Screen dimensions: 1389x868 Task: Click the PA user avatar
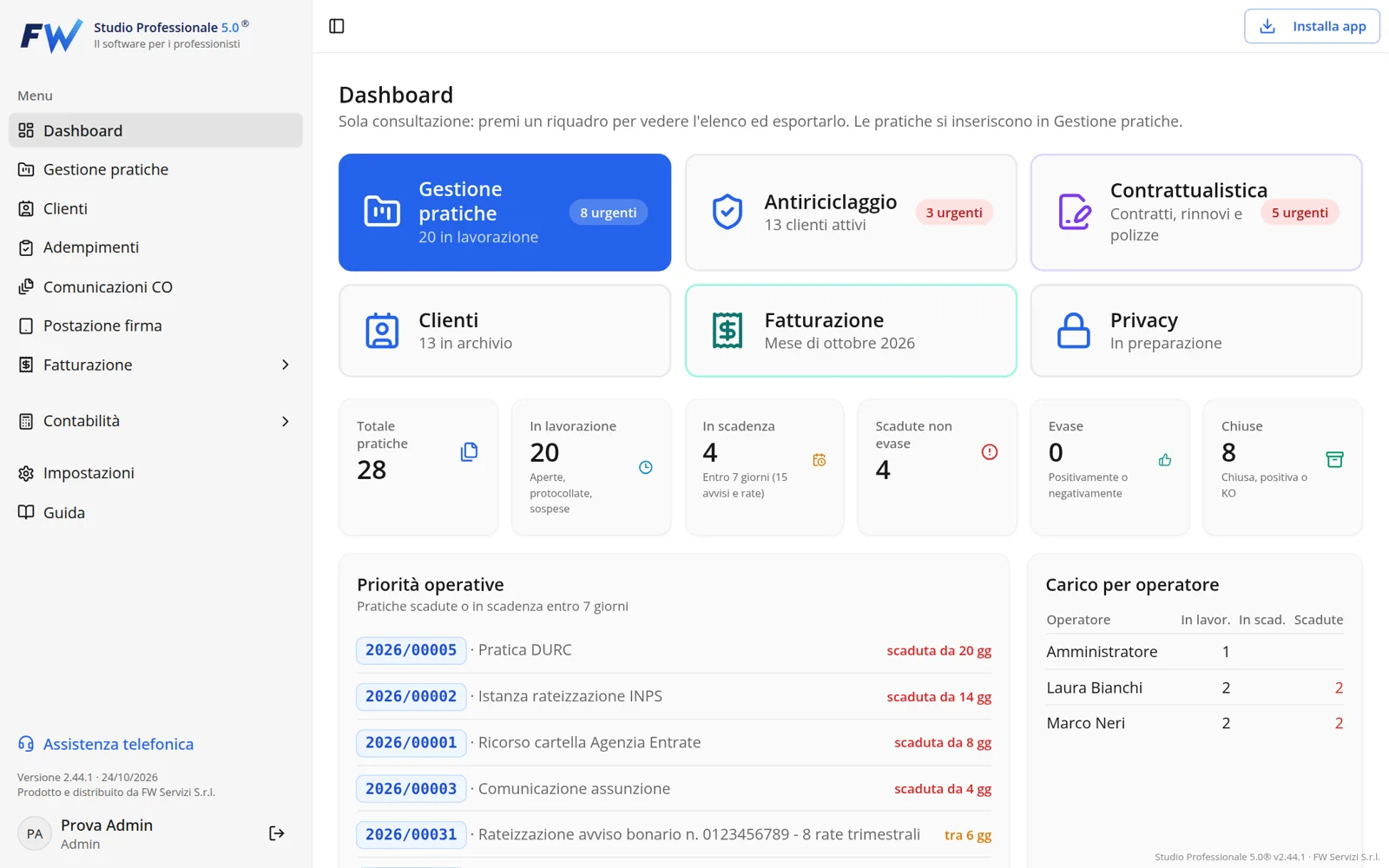35,833
